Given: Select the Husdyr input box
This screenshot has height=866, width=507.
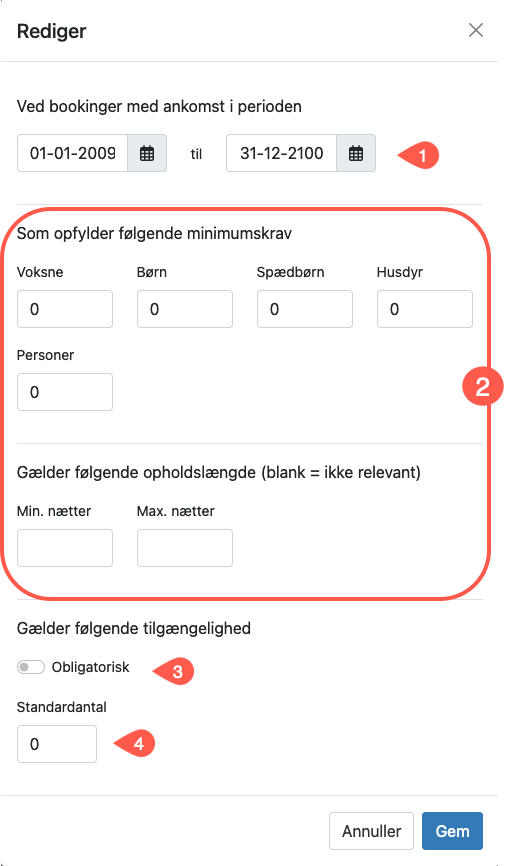Looking at the screenshot, I should click(x=425, y=309).
